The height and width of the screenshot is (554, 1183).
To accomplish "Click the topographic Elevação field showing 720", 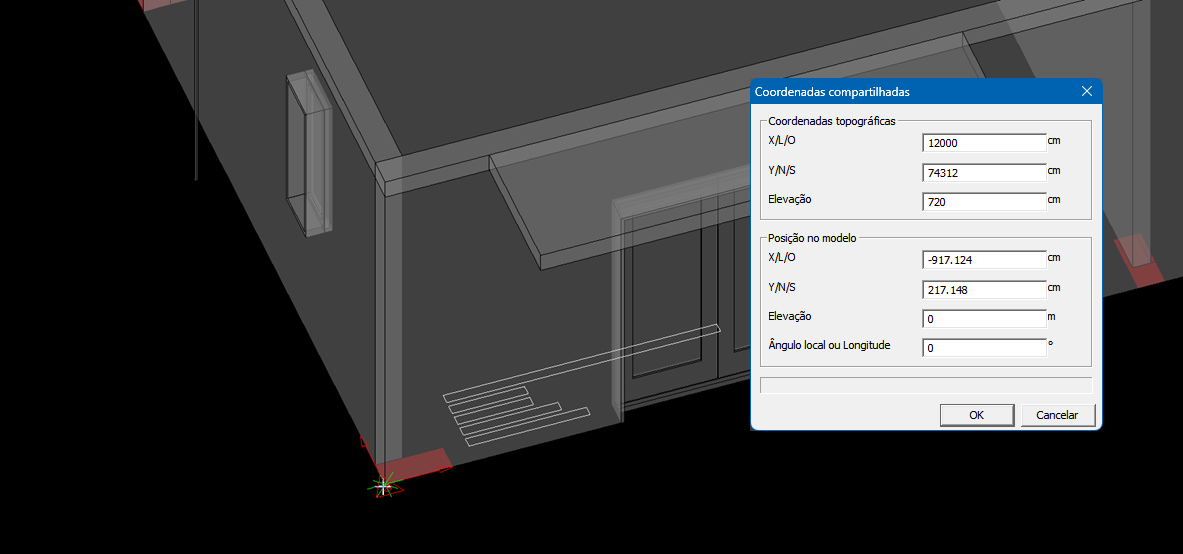I will pyautogui.click(x=984, y=202).
